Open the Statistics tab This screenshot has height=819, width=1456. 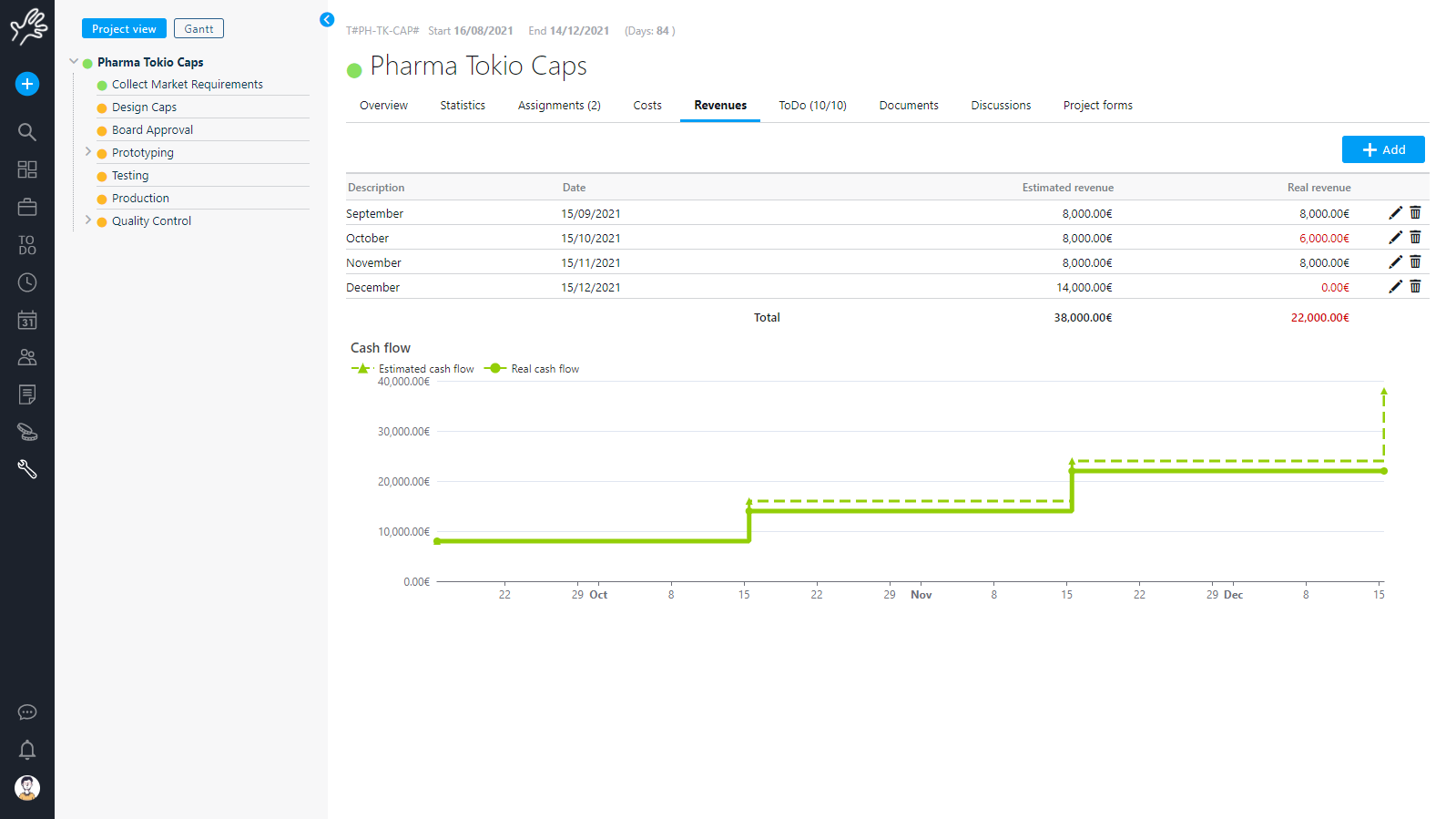(x=463, y=106)
